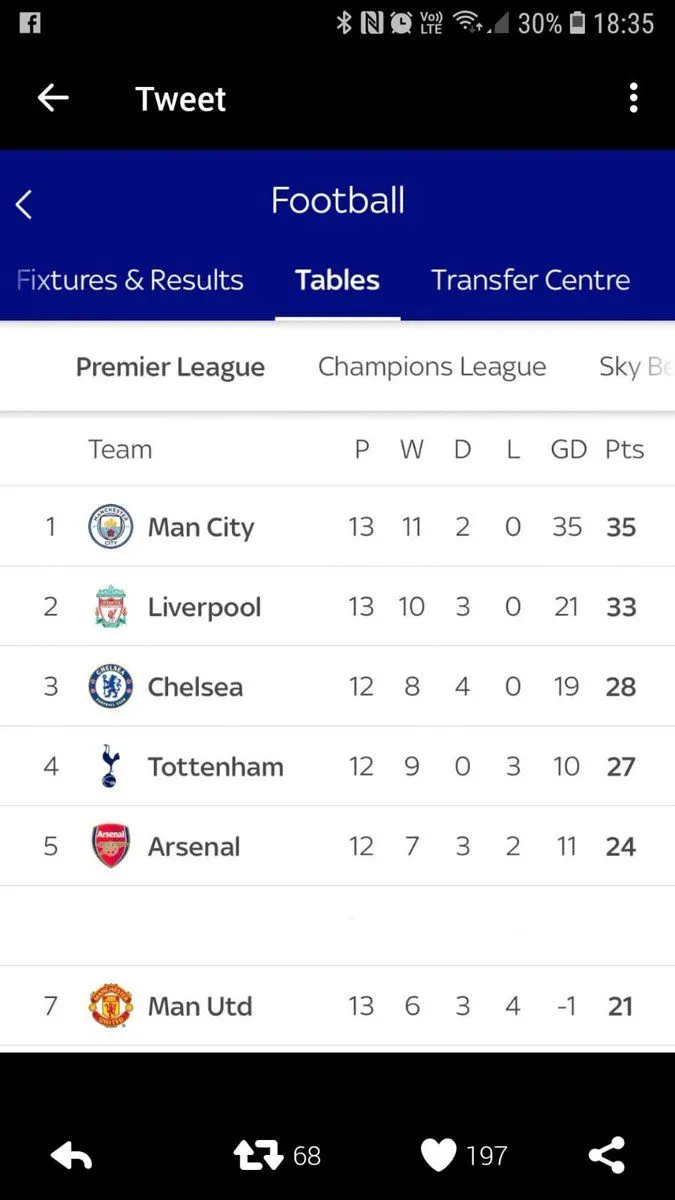Like the tweet with the heart icon

[438, 1156]
